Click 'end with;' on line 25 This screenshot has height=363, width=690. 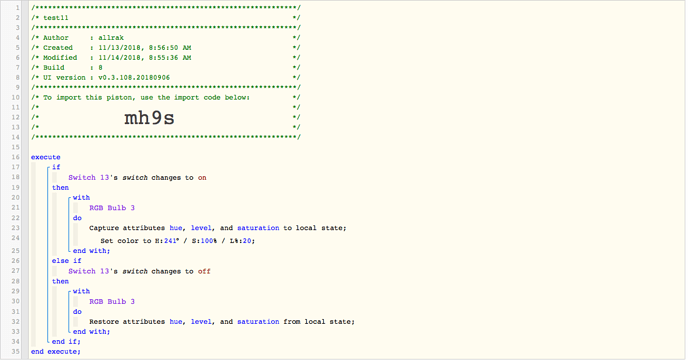(92, 251)
